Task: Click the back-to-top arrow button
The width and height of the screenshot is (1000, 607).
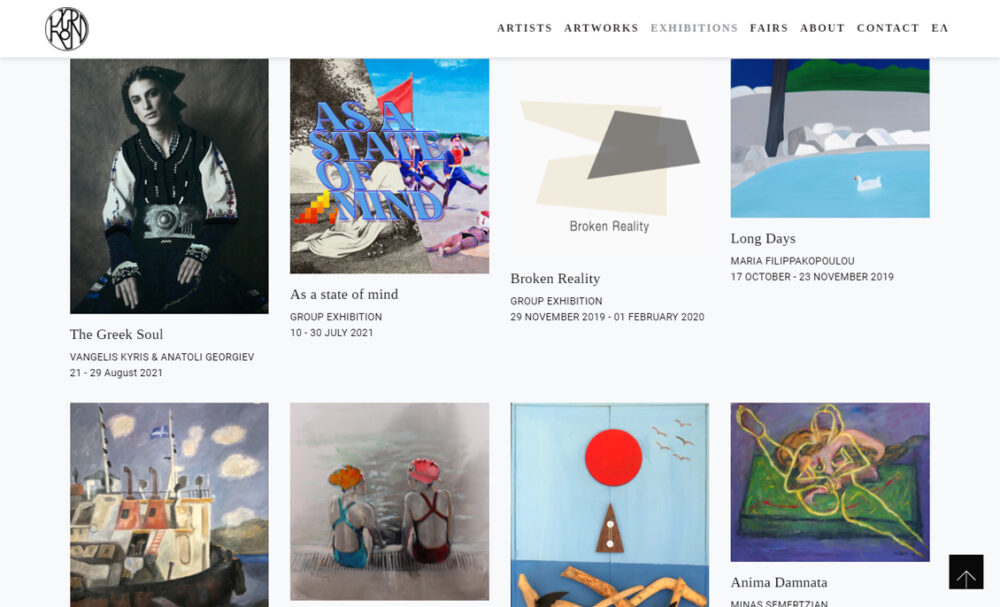Action: (x=966, y=571)
